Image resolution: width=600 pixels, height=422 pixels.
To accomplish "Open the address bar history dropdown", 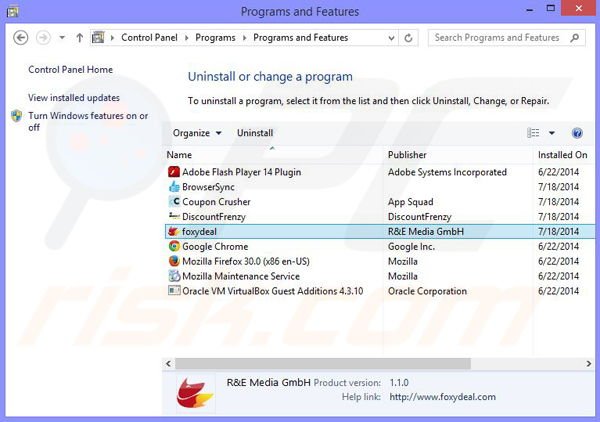I will tap(401, 38).
